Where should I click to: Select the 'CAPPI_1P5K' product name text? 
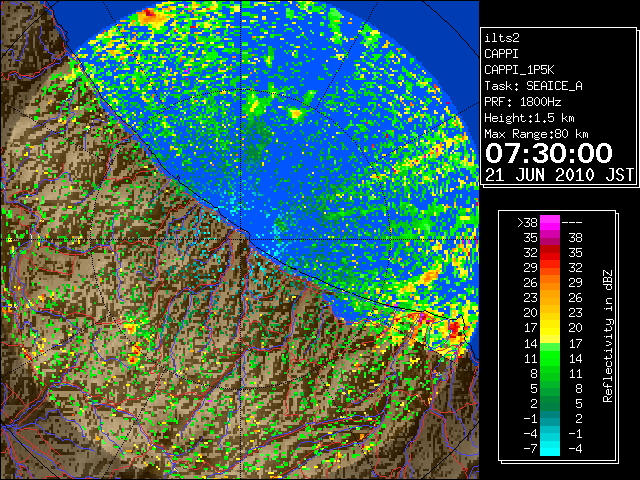[x=519, y=70]
